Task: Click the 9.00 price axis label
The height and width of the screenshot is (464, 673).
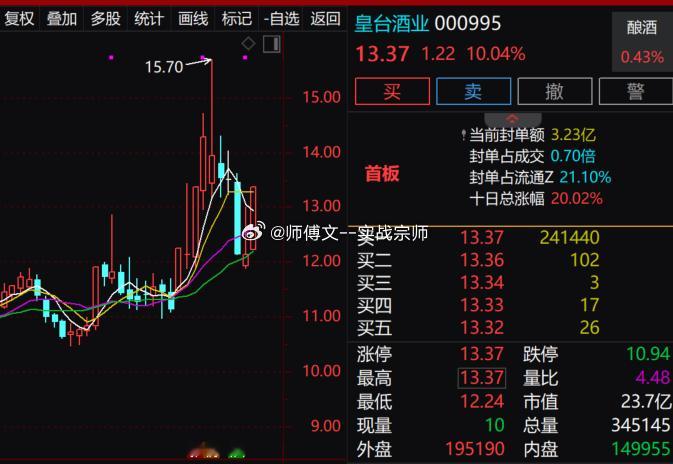Action: pos(325,426)
